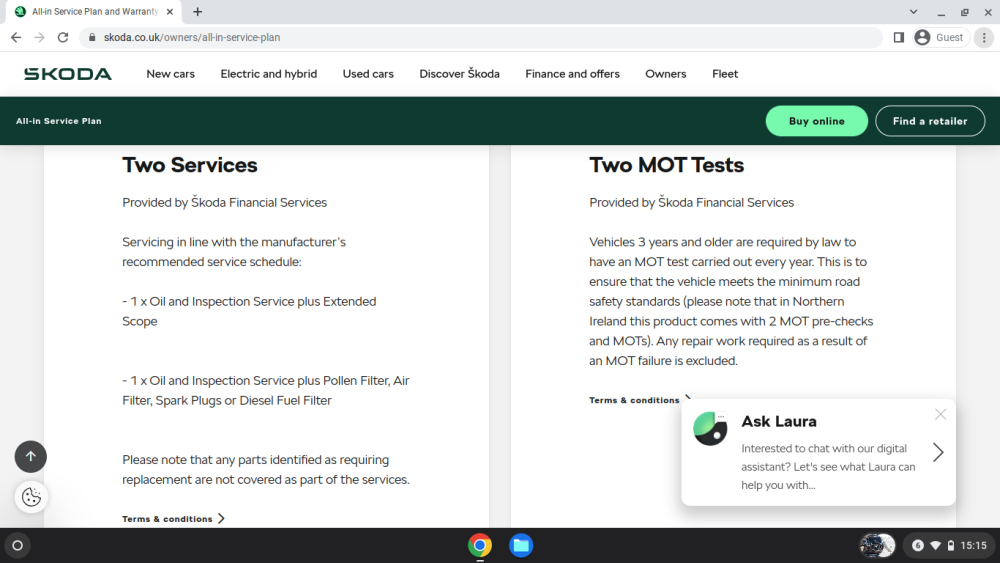Click Chrome icon in shelf
The image size is (1000, 563).
480,546
